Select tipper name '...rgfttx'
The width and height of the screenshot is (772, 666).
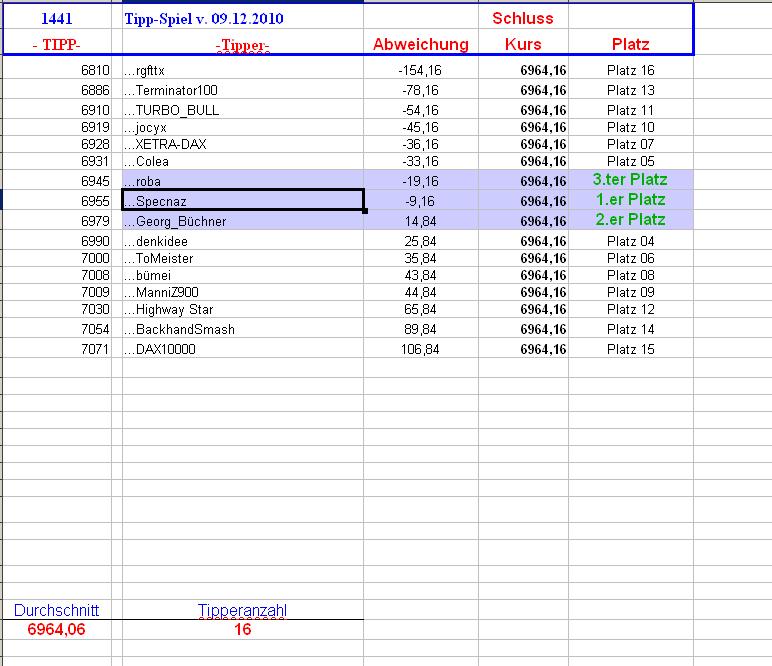click(144, 71)
